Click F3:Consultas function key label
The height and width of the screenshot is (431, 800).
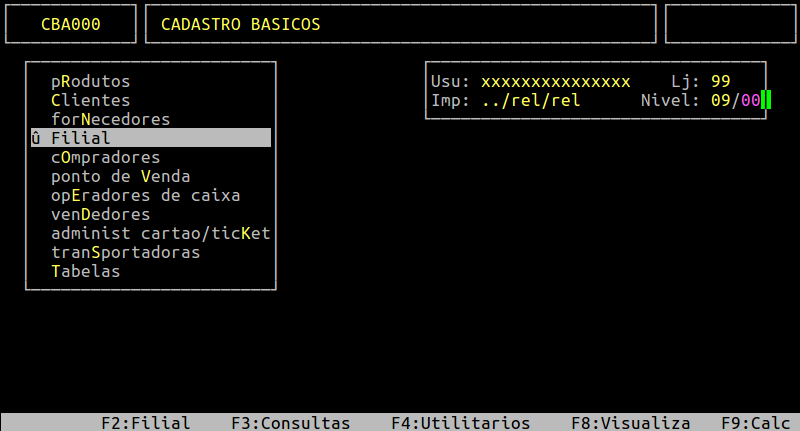(290, 423)
